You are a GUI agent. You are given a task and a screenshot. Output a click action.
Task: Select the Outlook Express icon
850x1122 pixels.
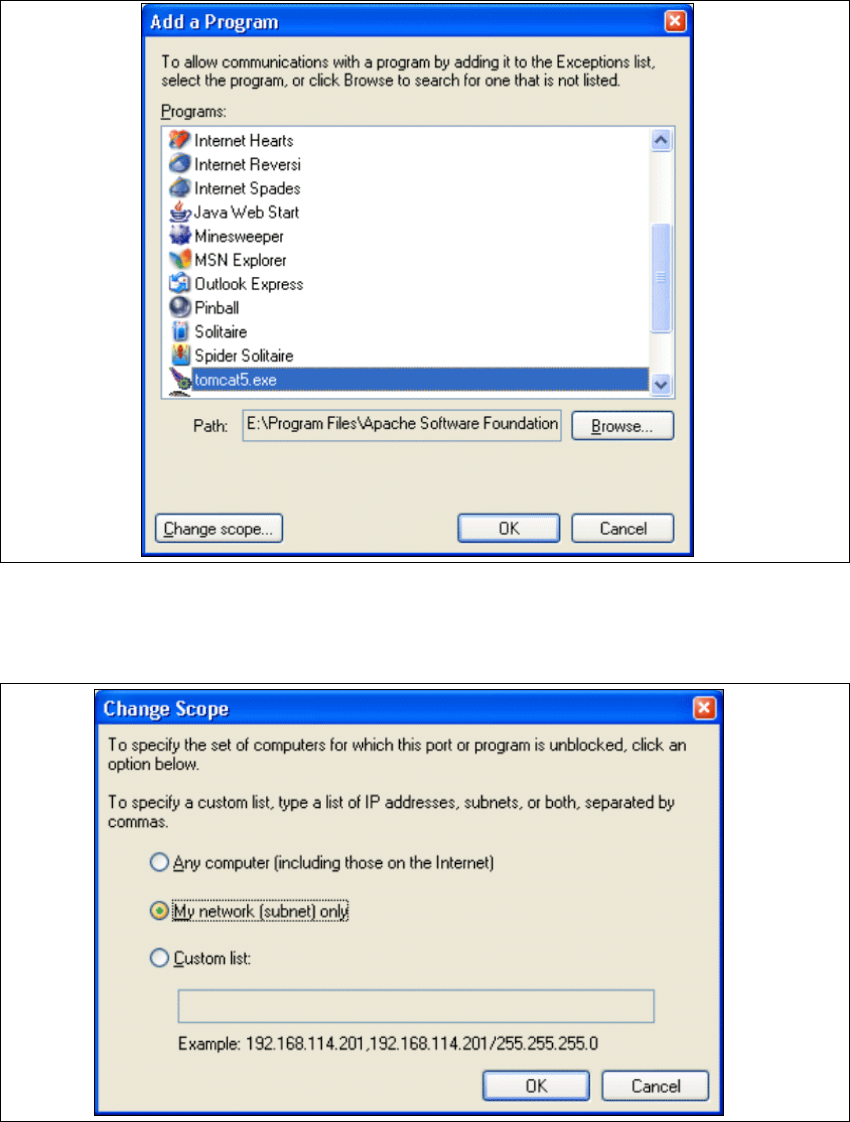click(180, 283)
